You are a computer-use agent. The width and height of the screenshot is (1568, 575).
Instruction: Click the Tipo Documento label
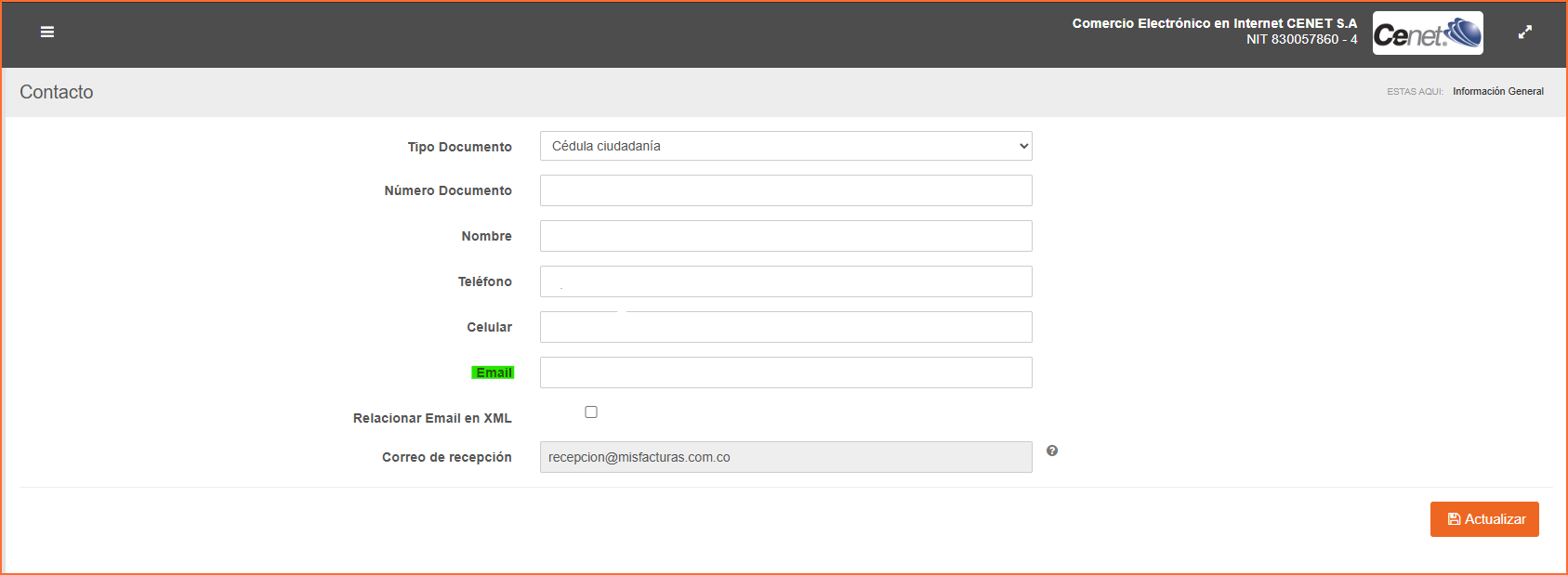click(x=459, y=147)
